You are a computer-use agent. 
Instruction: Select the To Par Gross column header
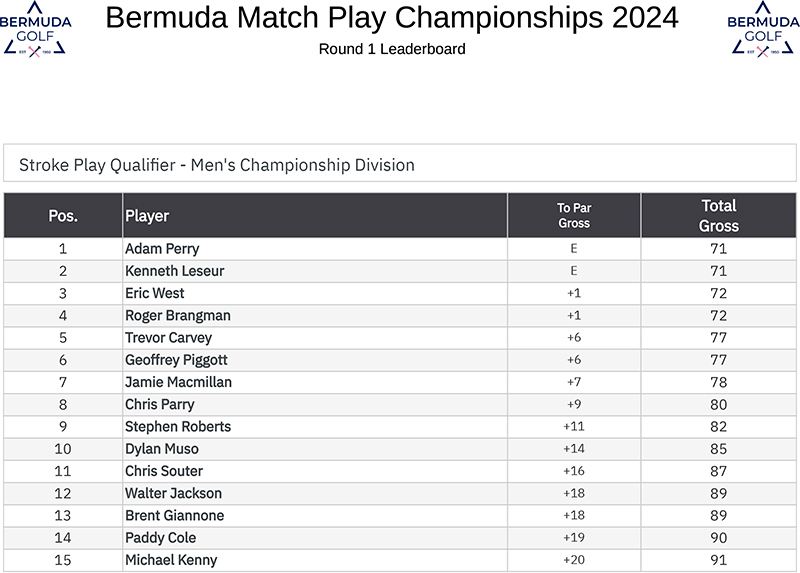pos(574,215)
